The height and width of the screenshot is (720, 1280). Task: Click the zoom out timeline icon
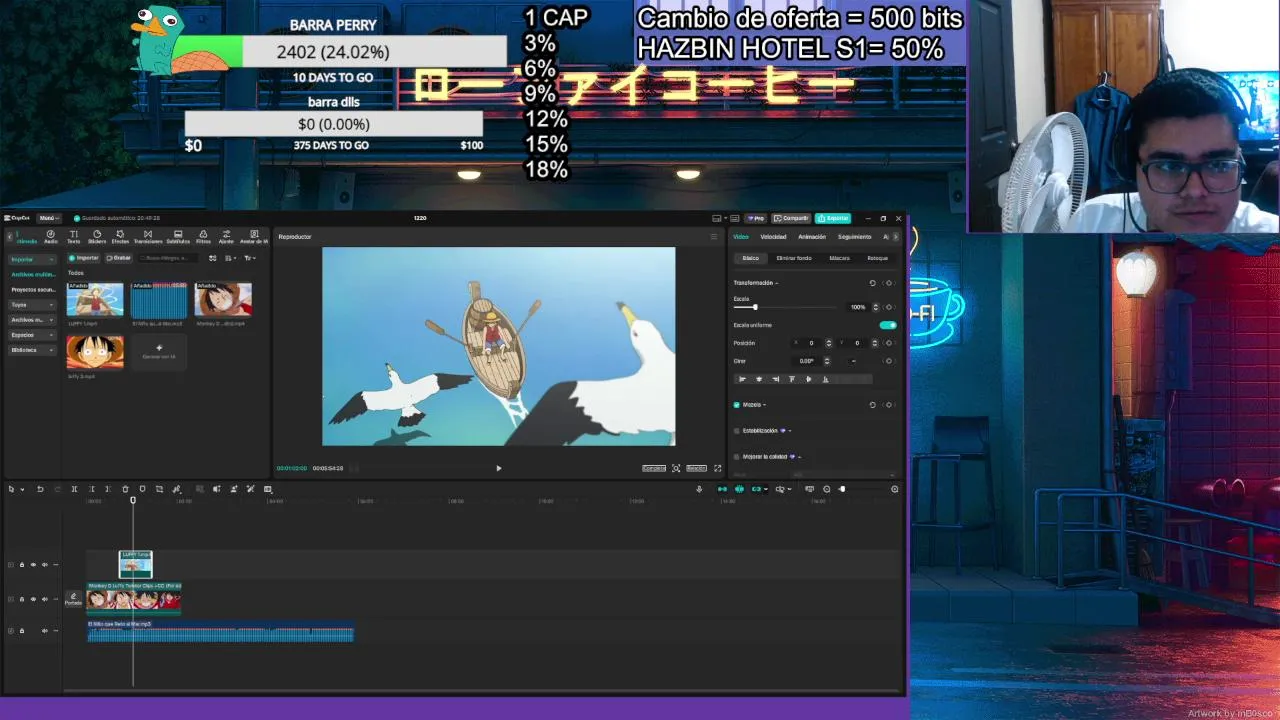tap(826, 489)
